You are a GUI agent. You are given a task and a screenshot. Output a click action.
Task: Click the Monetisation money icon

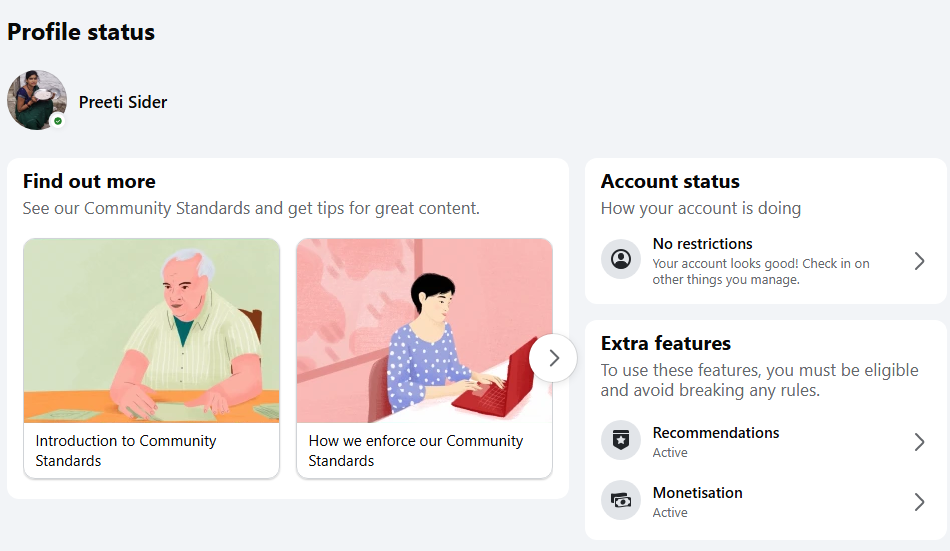[x=620, y=500]
